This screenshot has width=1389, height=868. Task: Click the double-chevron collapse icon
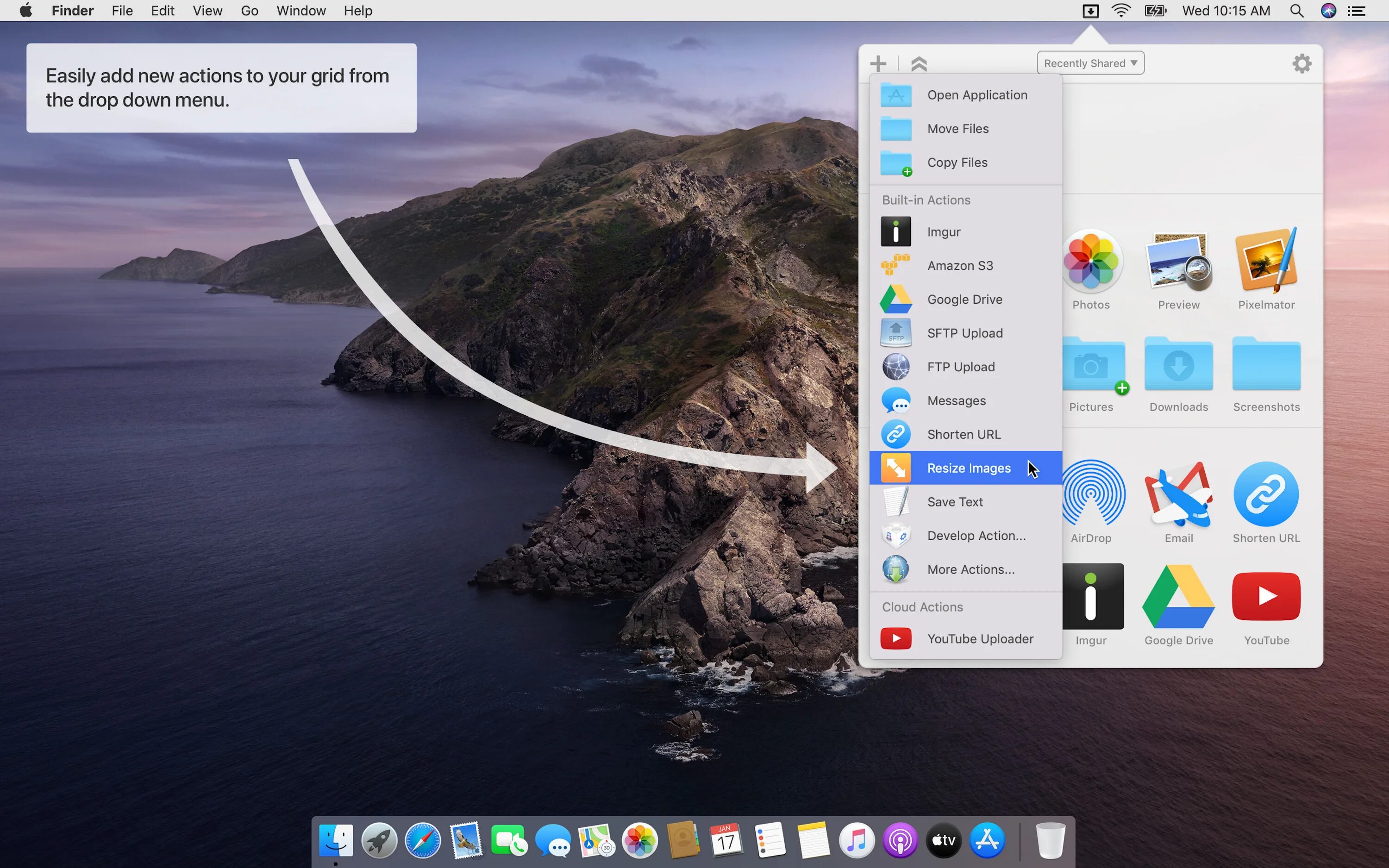(x=918, y=64)
